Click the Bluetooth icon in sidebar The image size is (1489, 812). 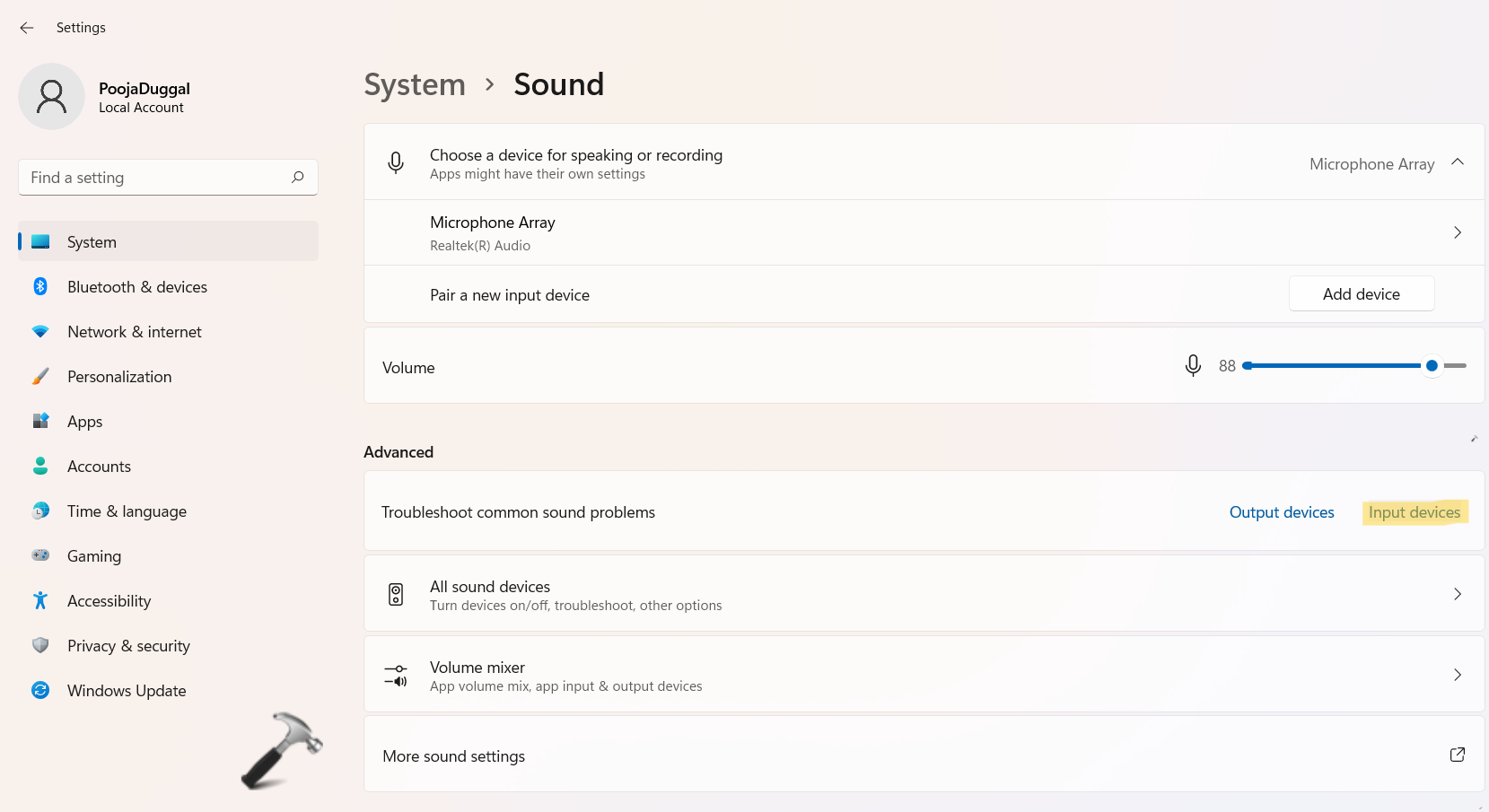tap(40, 287)
